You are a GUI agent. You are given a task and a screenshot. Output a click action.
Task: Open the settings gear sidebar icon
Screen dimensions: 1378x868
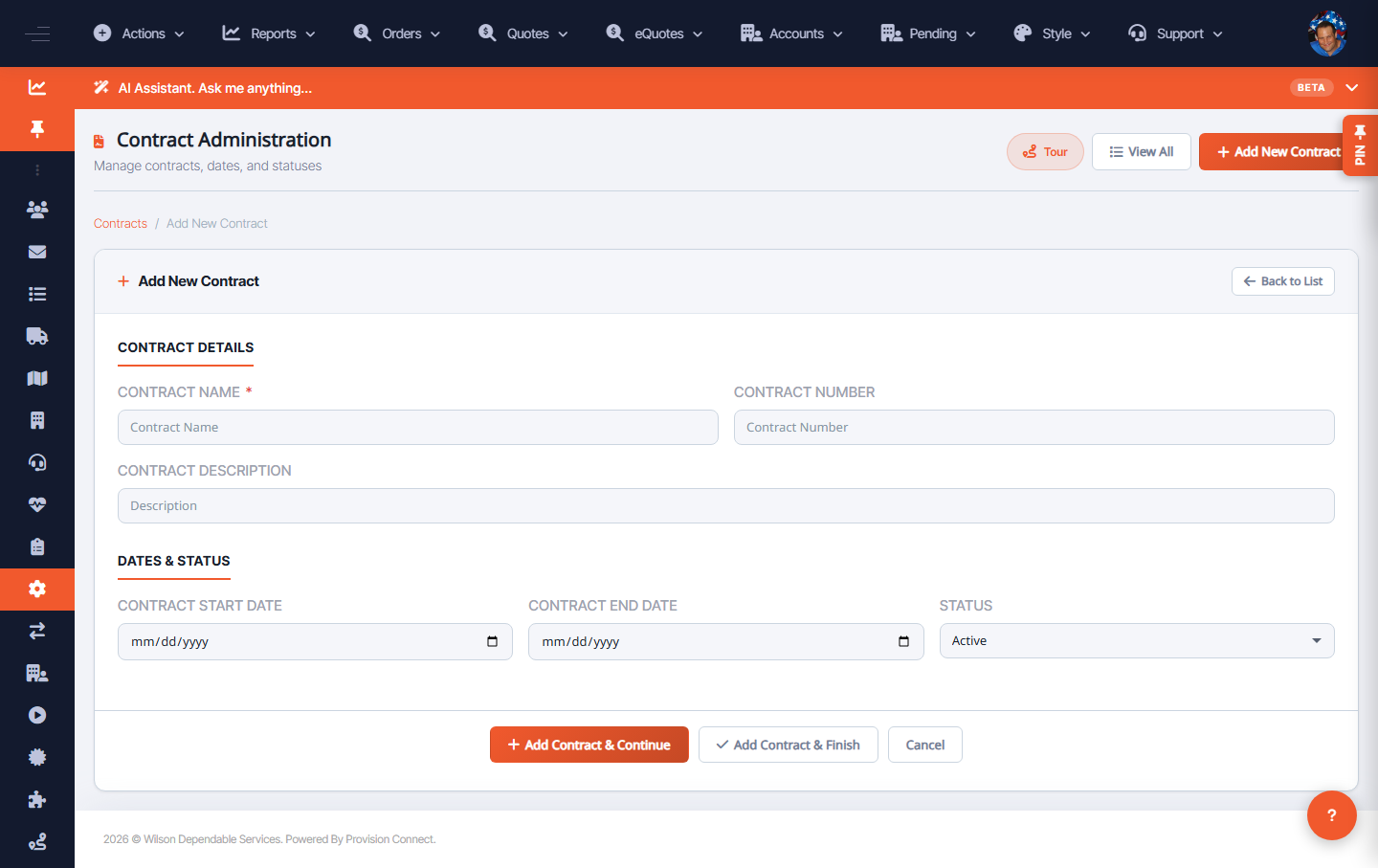coord(37,589)
